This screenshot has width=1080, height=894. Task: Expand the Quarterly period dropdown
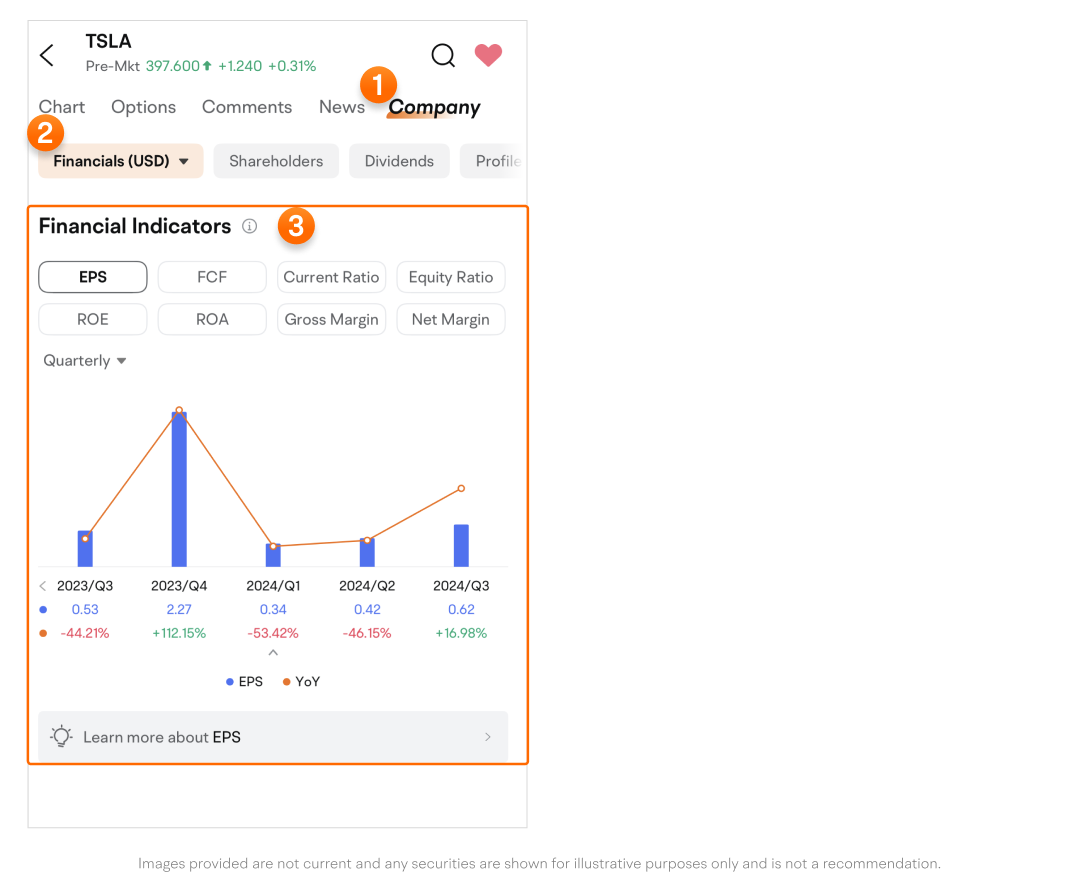coord(85,361)
